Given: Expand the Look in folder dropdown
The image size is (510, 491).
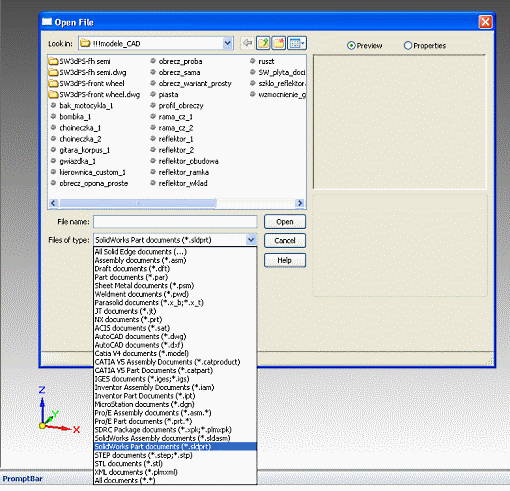Looking at the screenshot, I should click(x=227, y=43).
